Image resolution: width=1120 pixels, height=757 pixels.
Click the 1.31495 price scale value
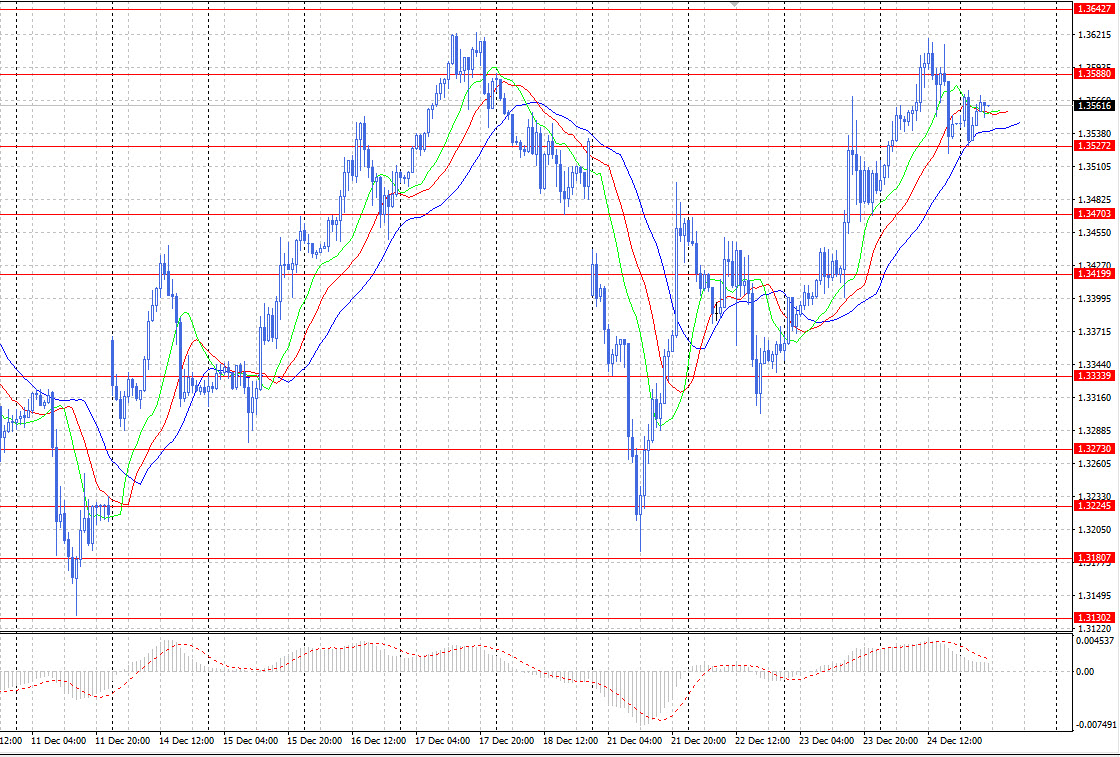[x=1094, y=596]
